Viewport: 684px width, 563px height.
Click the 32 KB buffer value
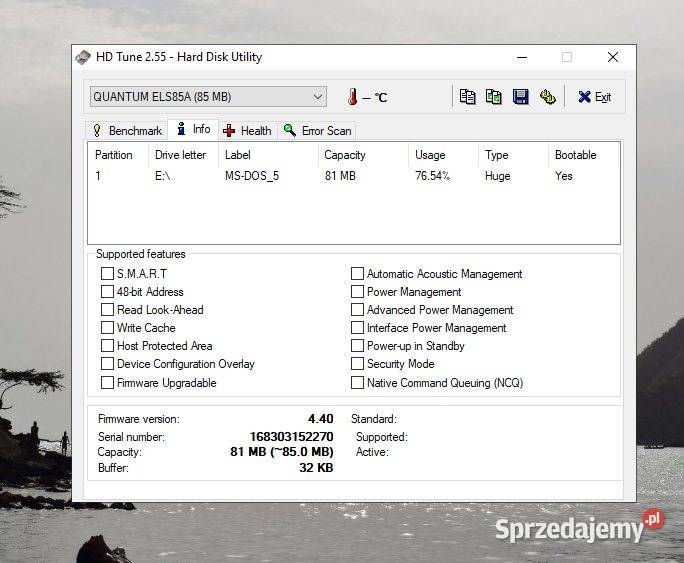(x=316, y=467)
